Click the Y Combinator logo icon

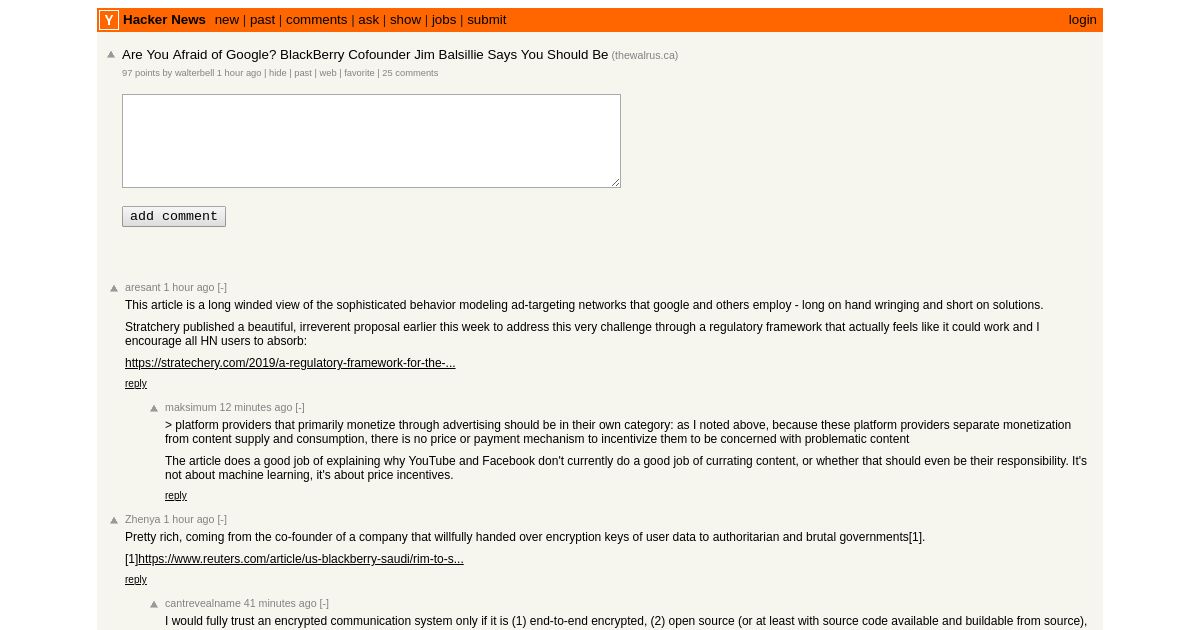(109, 20)
